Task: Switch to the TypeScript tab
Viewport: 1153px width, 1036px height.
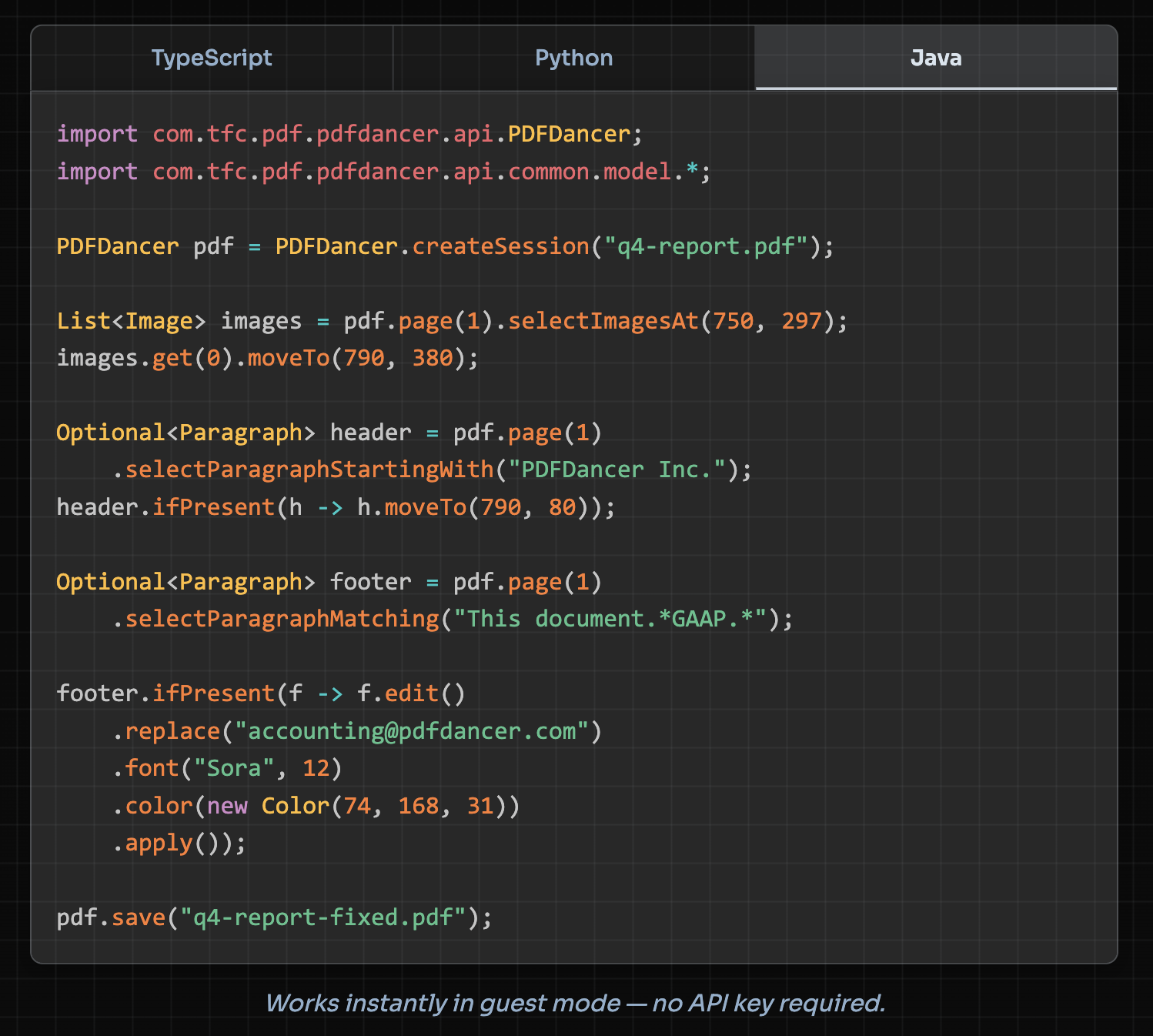Action: [x=212, y=58]
